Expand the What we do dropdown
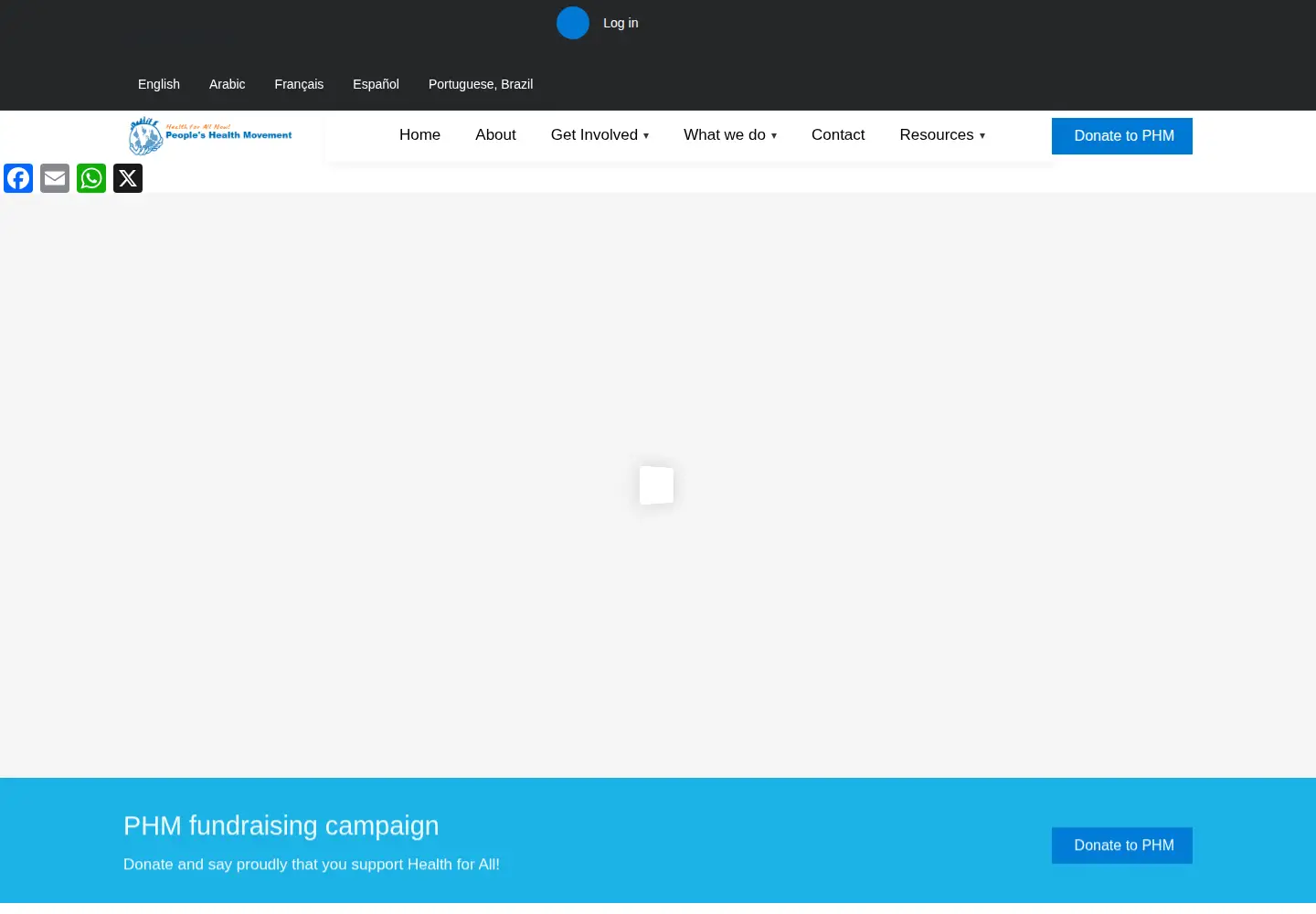The image size is (1316, 914). [x=730, y=135]
